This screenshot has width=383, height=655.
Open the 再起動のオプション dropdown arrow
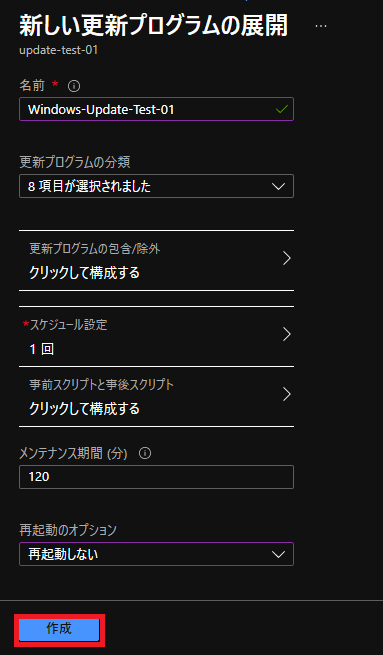[278, 554]
